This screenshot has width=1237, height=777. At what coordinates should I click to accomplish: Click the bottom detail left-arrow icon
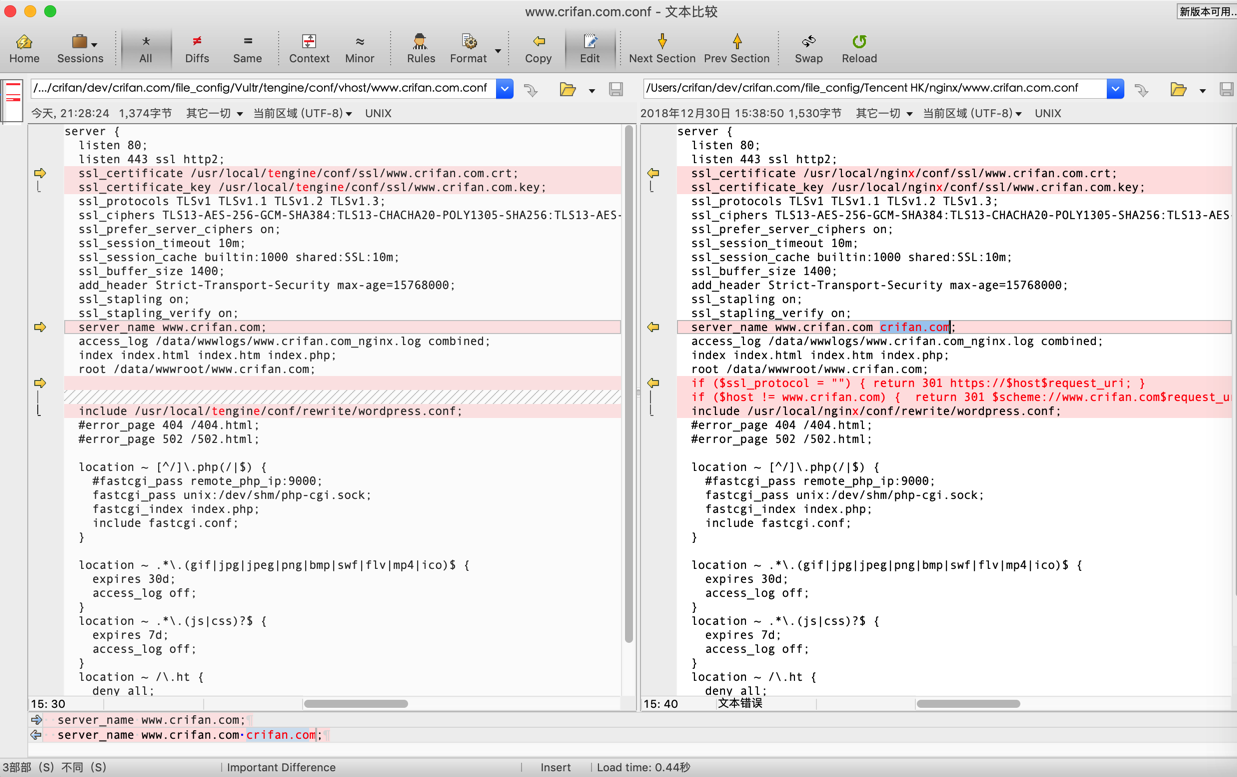37,735
